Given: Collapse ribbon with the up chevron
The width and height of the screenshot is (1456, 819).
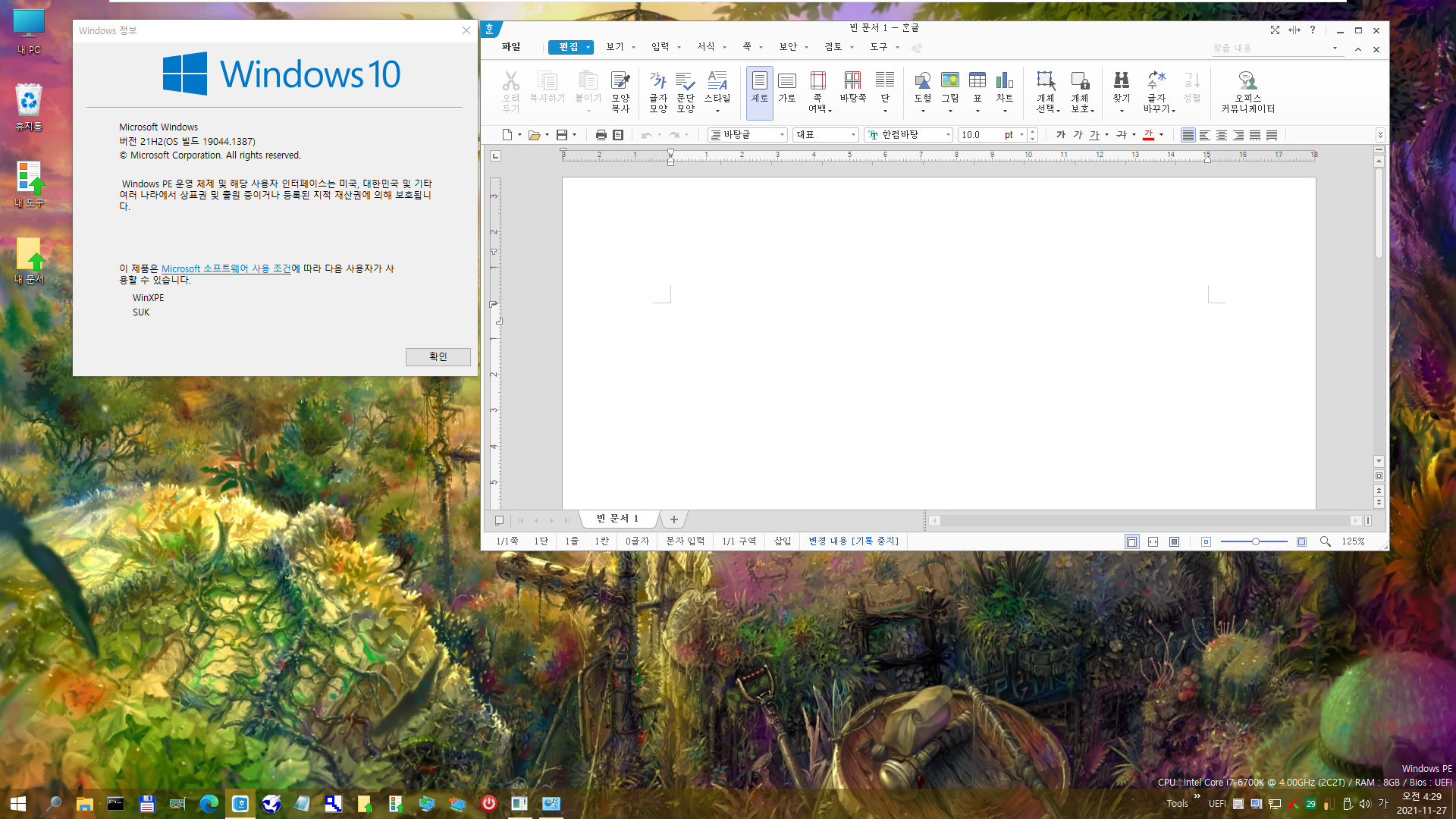Looking at the screenshot, I should (1357, 49).
